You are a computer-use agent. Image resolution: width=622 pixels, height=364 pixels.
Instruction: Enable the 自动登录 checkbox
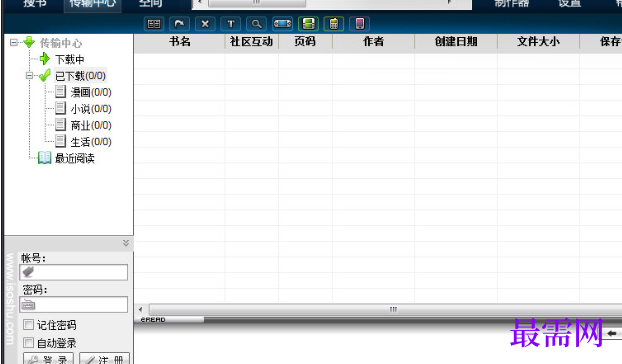coord(28,342)
